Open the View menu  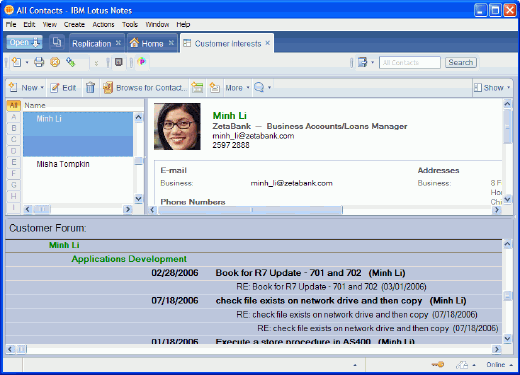pyautogui.click(x=50, y=24)
